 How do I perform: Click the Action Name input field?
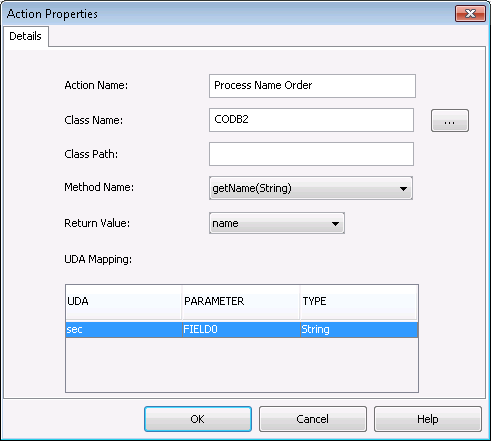[x=312, y=86]
